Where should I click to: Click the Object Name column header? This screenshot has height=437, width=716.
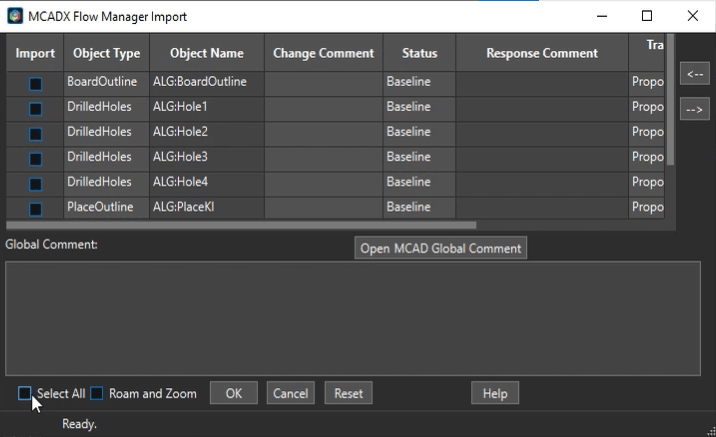(x=207, y=53)
